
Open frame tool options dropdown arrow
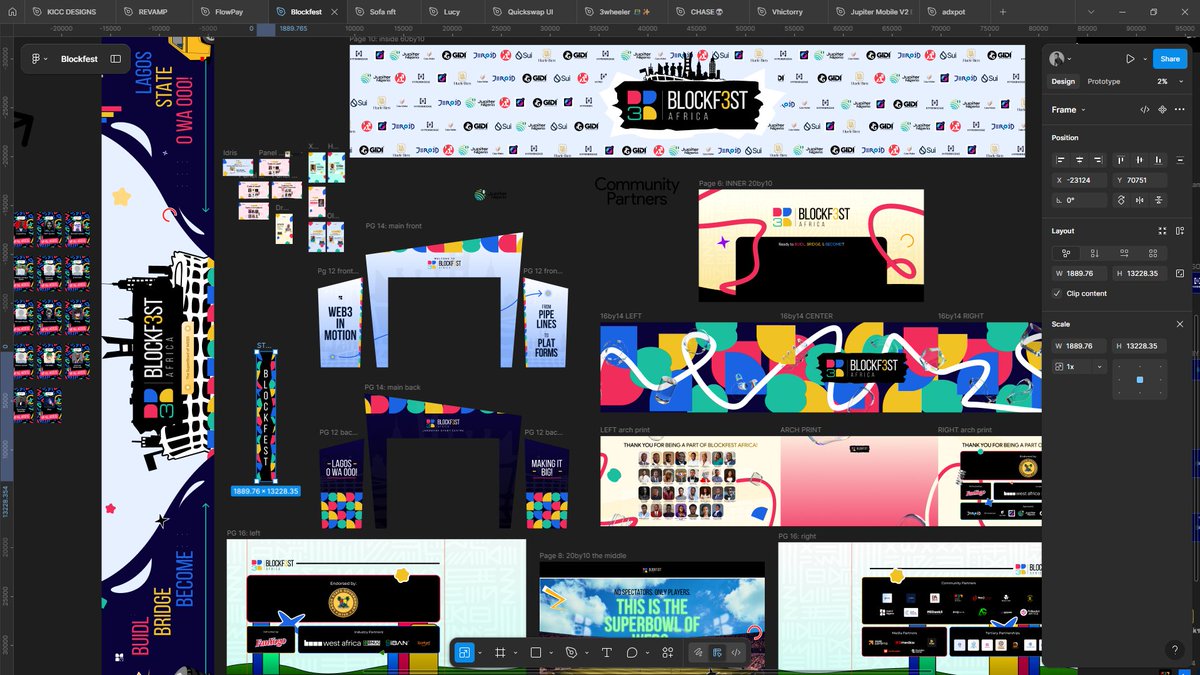pos(515,652)
